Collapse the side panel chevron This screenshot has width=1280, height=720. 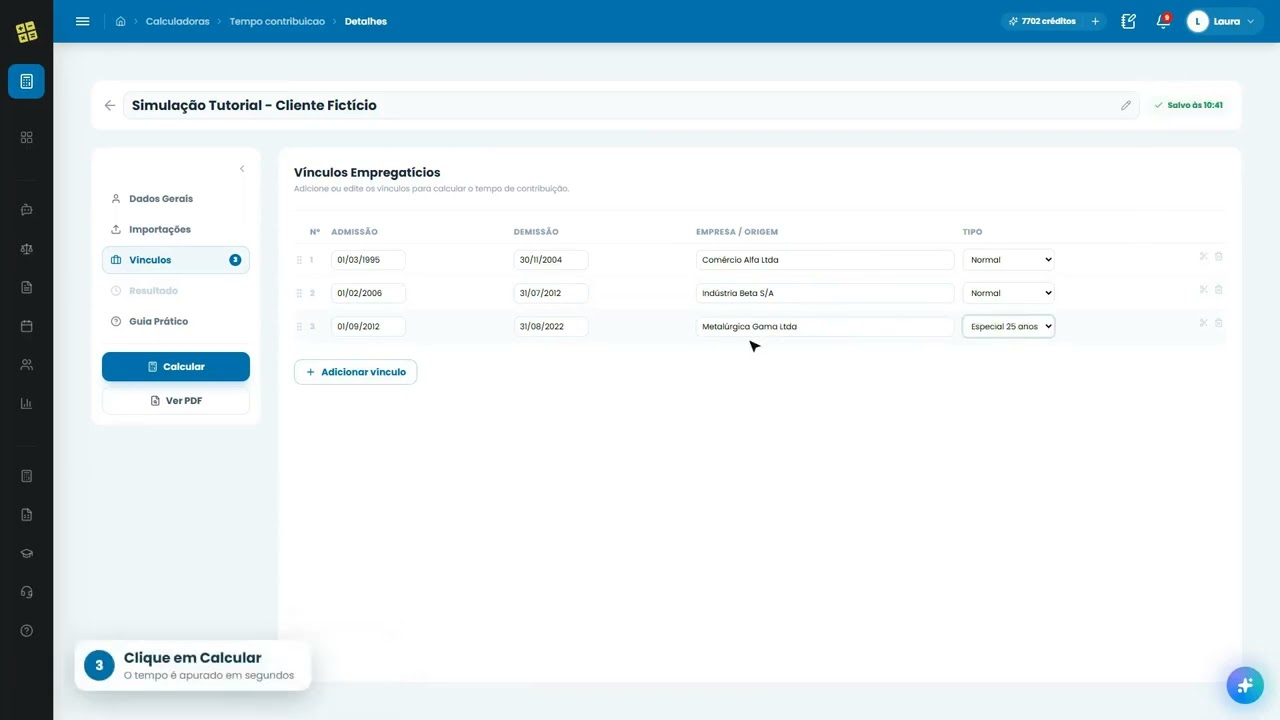point(242,169)
